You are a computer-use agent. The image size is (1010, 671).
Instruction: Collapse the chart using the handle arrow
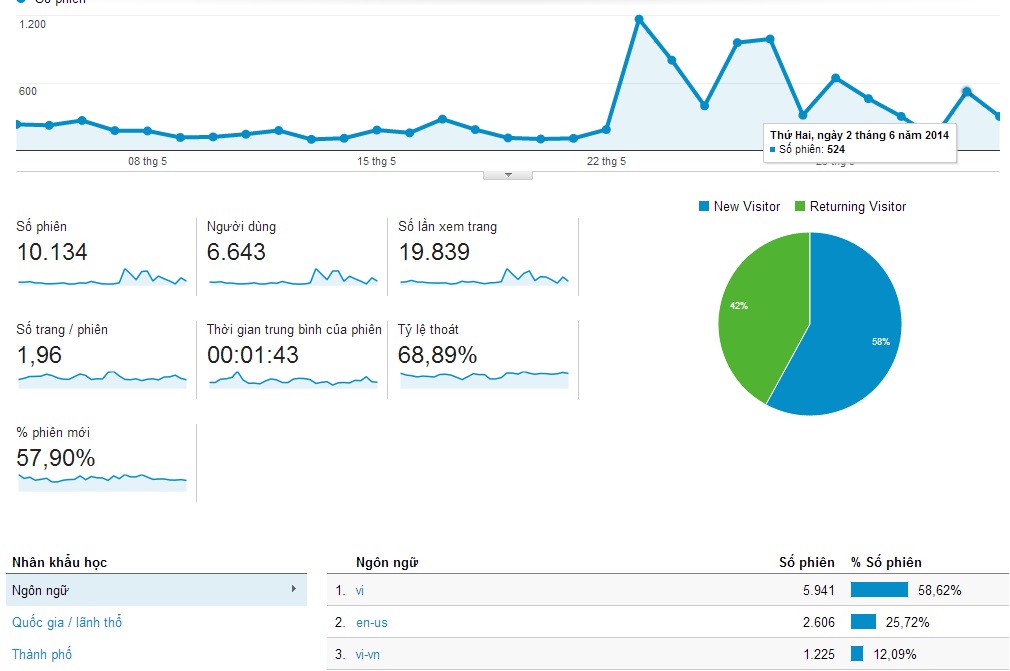pos(508,175)
